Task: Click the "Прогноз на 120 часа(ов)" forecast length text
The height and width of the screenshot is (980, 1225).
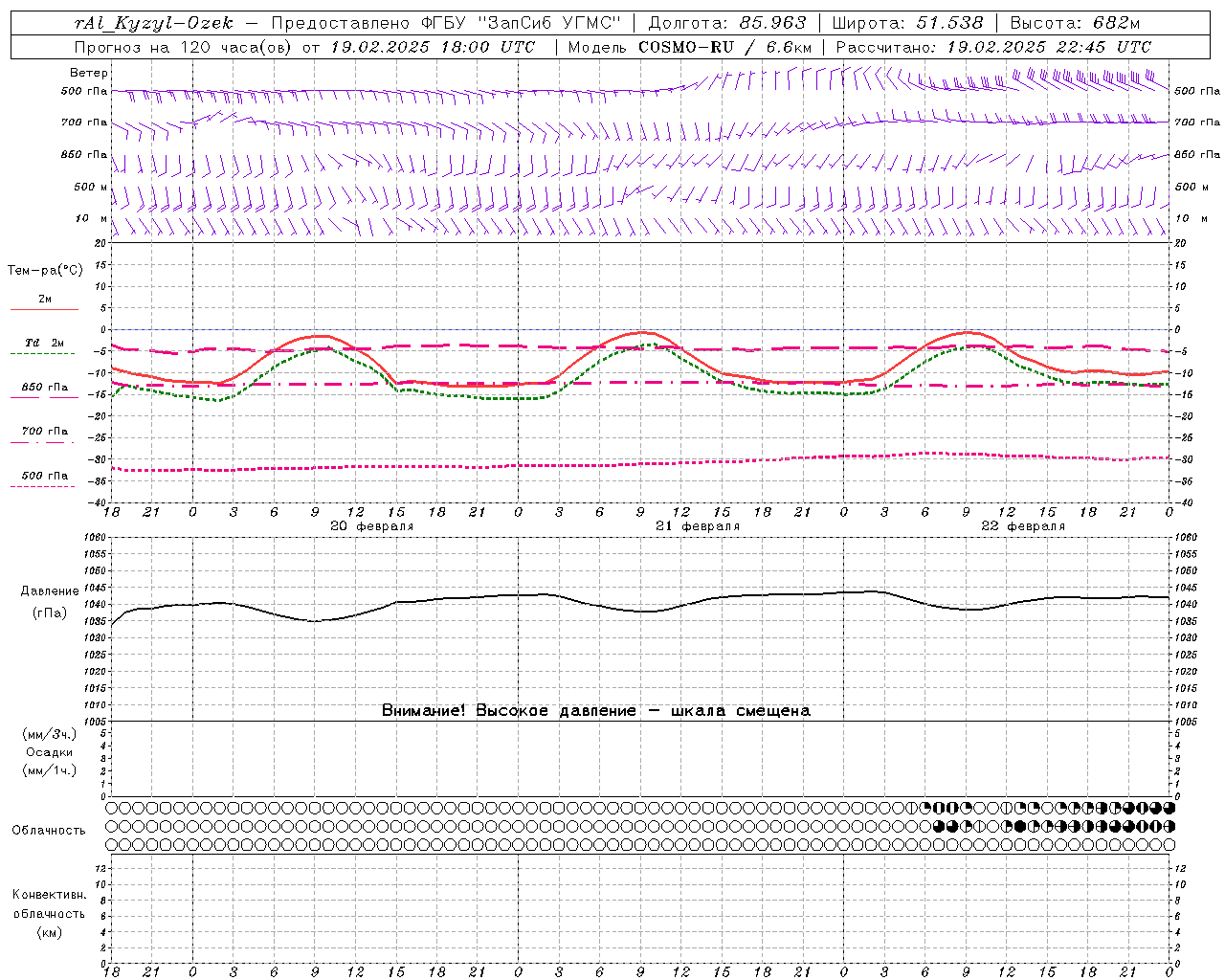Action: point(185,47)
